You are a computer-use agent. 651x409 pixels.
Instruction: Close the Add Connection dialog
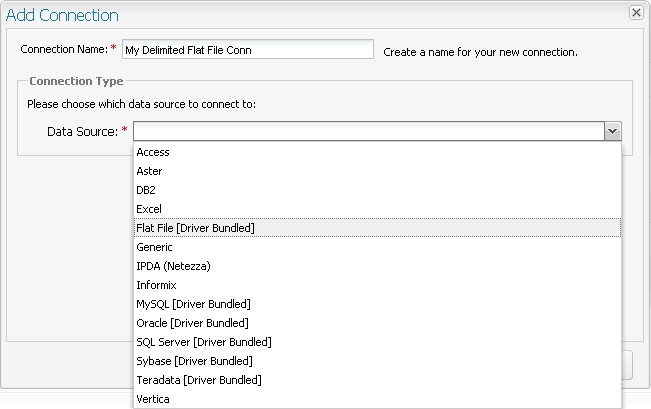coord(635,13)
